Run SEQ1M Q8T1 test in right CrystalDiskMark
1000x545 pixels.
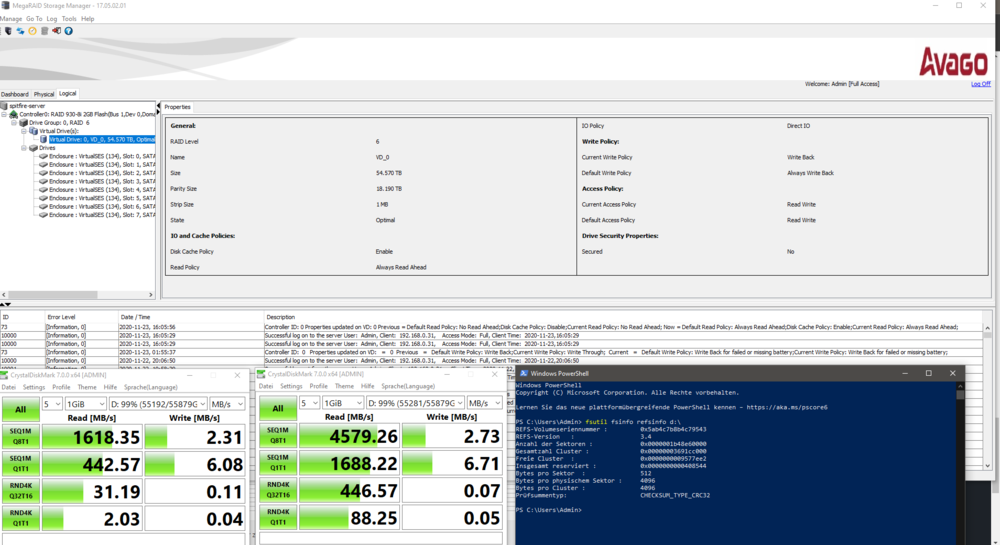278,437
